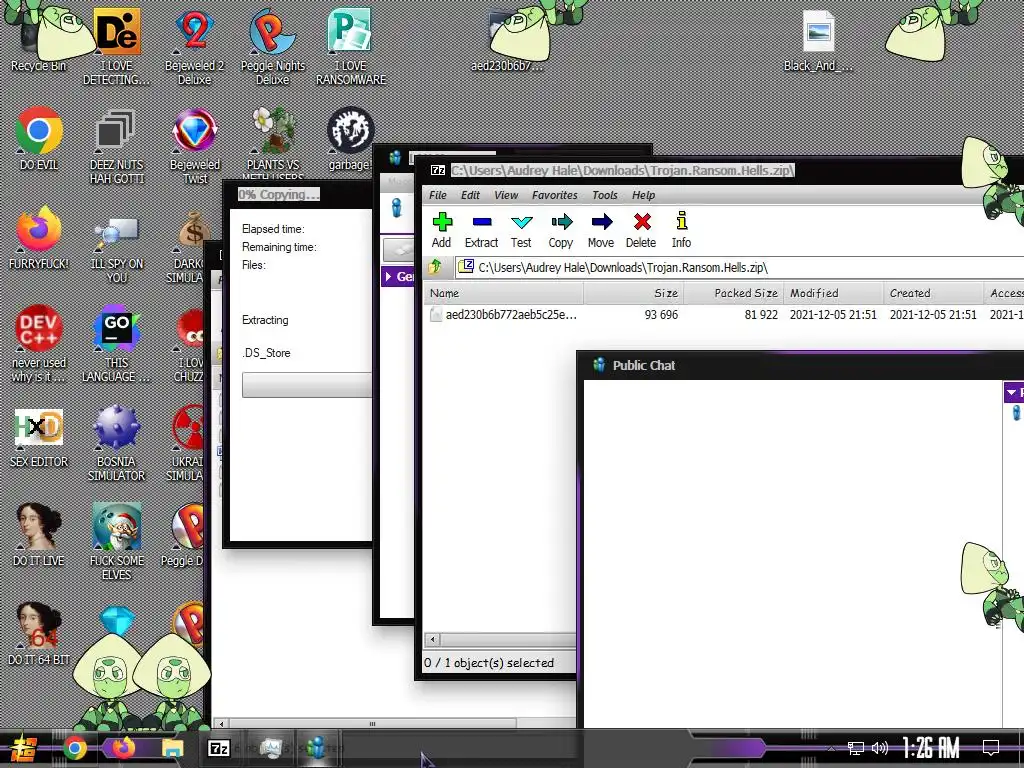Click the extraction progress bar

coord(307,385)
